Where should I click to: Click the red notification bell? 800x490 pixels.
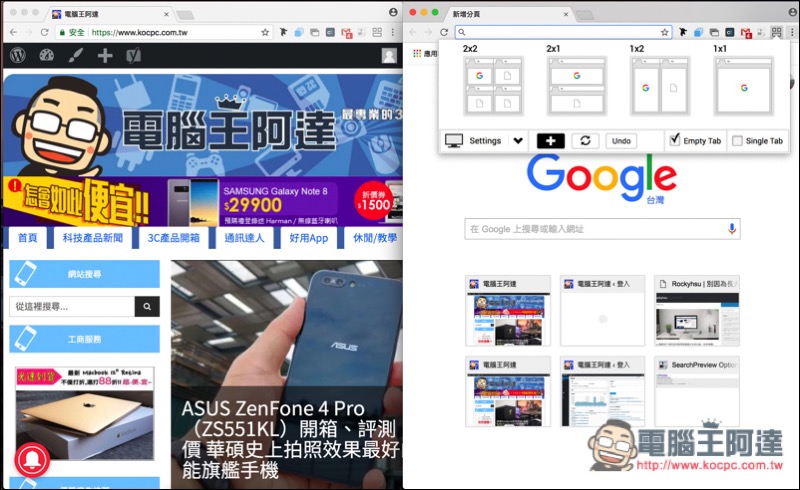32,459
